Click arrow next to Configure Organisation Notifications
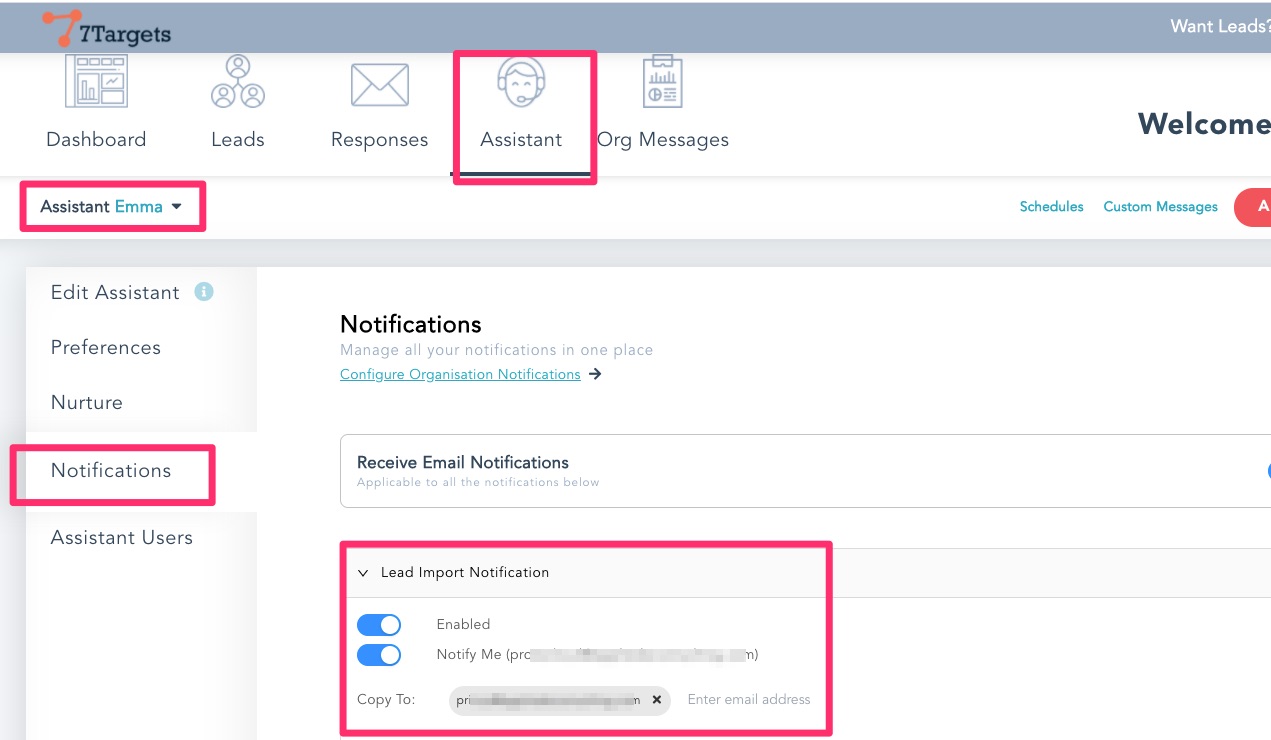 [x=595, y=375]
